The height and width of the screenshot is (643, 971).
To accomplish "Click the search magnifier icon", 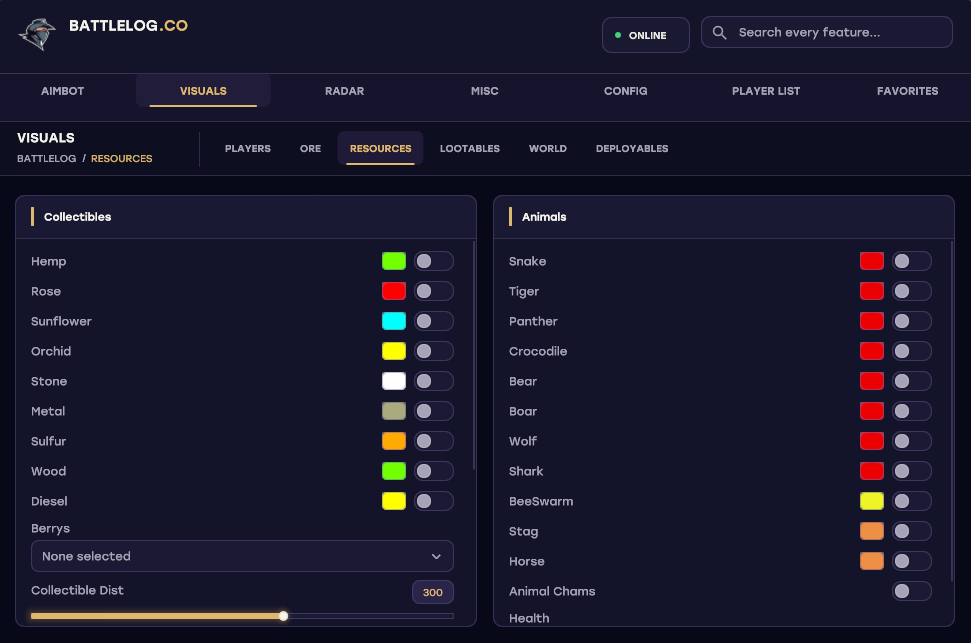I will (719, 33).
